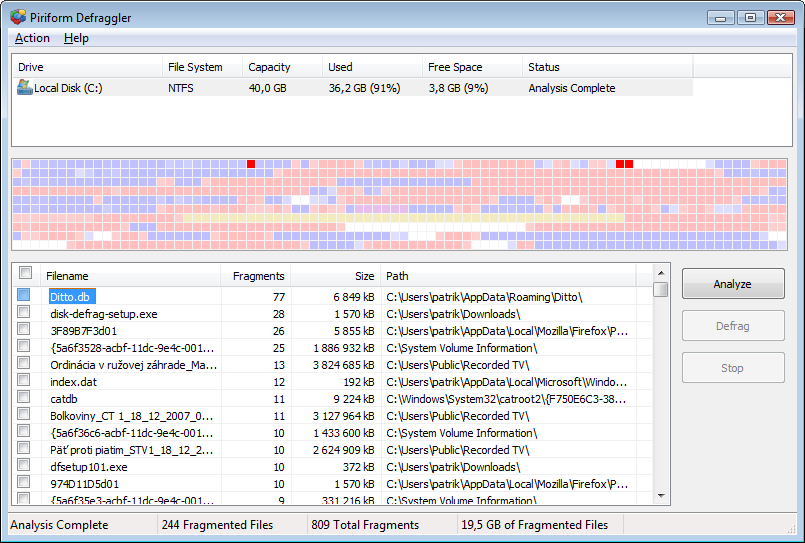Screen dimensions: 805x543
Task: Check the box for Ordinácia v ružovej záhrade file
Action: [x=24, y=363]
